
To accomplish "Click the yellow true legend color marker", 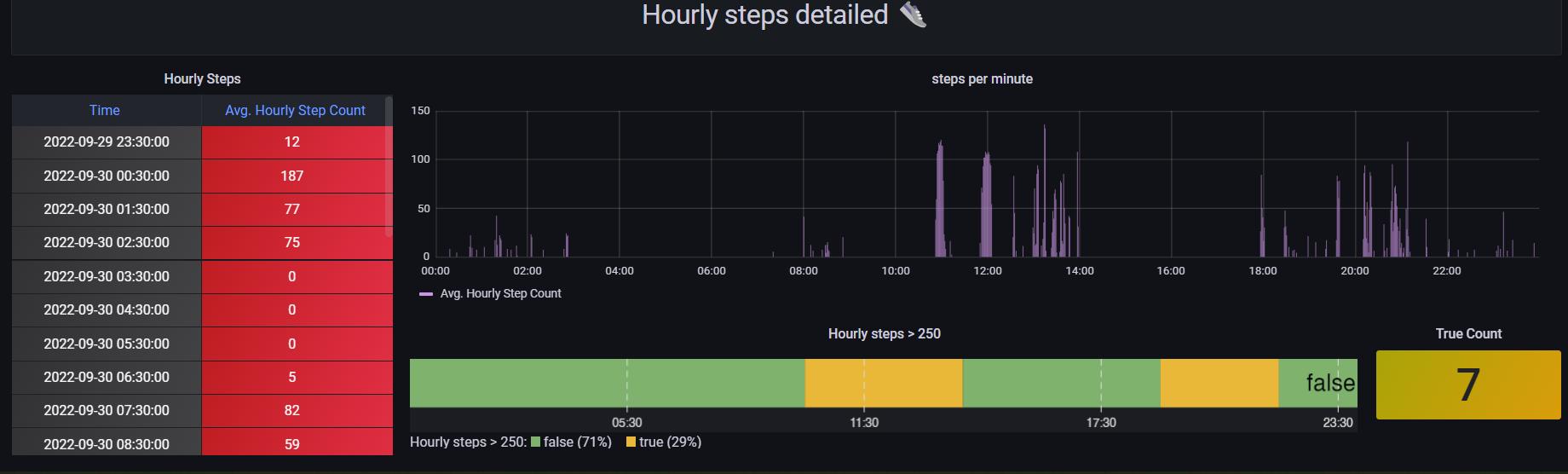I will click(631, 442).
